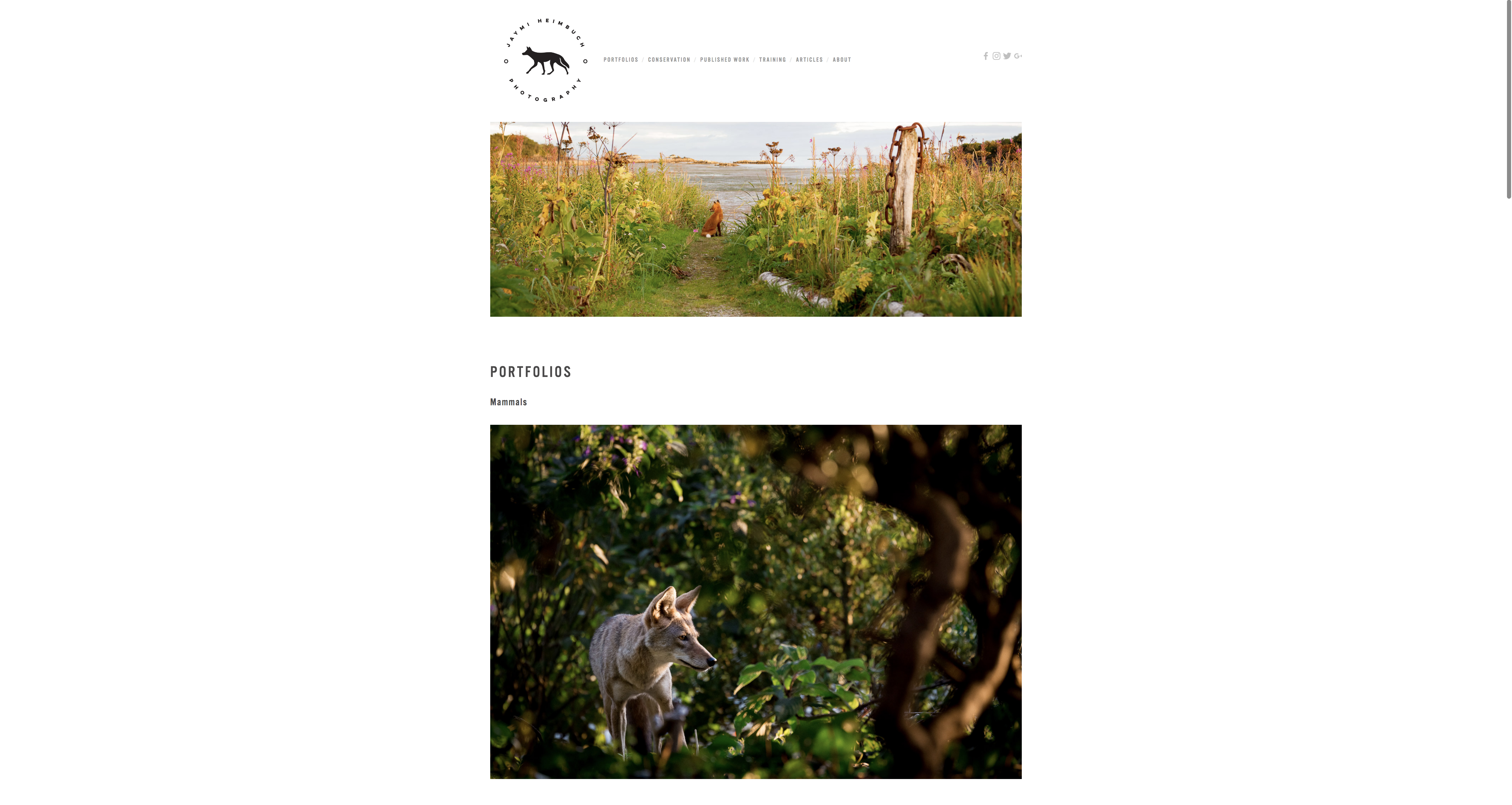Click the coyote silhouette inside the logo
The image size is (1512, 805).
tap(546, 61)
